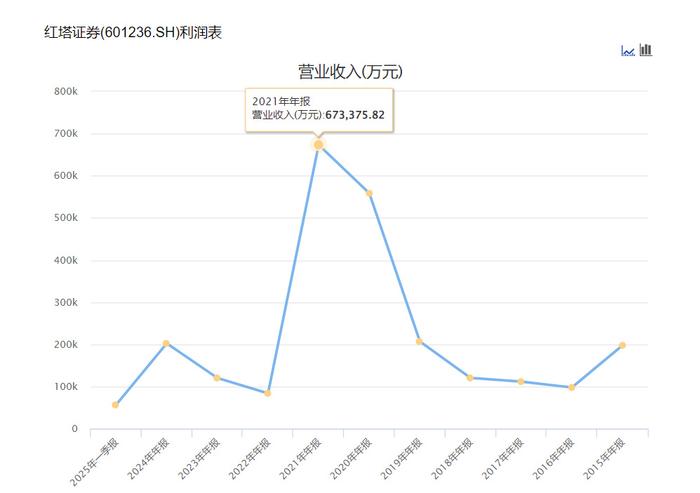
Task: Click the 2024年年报 x-axis label
Action: point(148,459)
